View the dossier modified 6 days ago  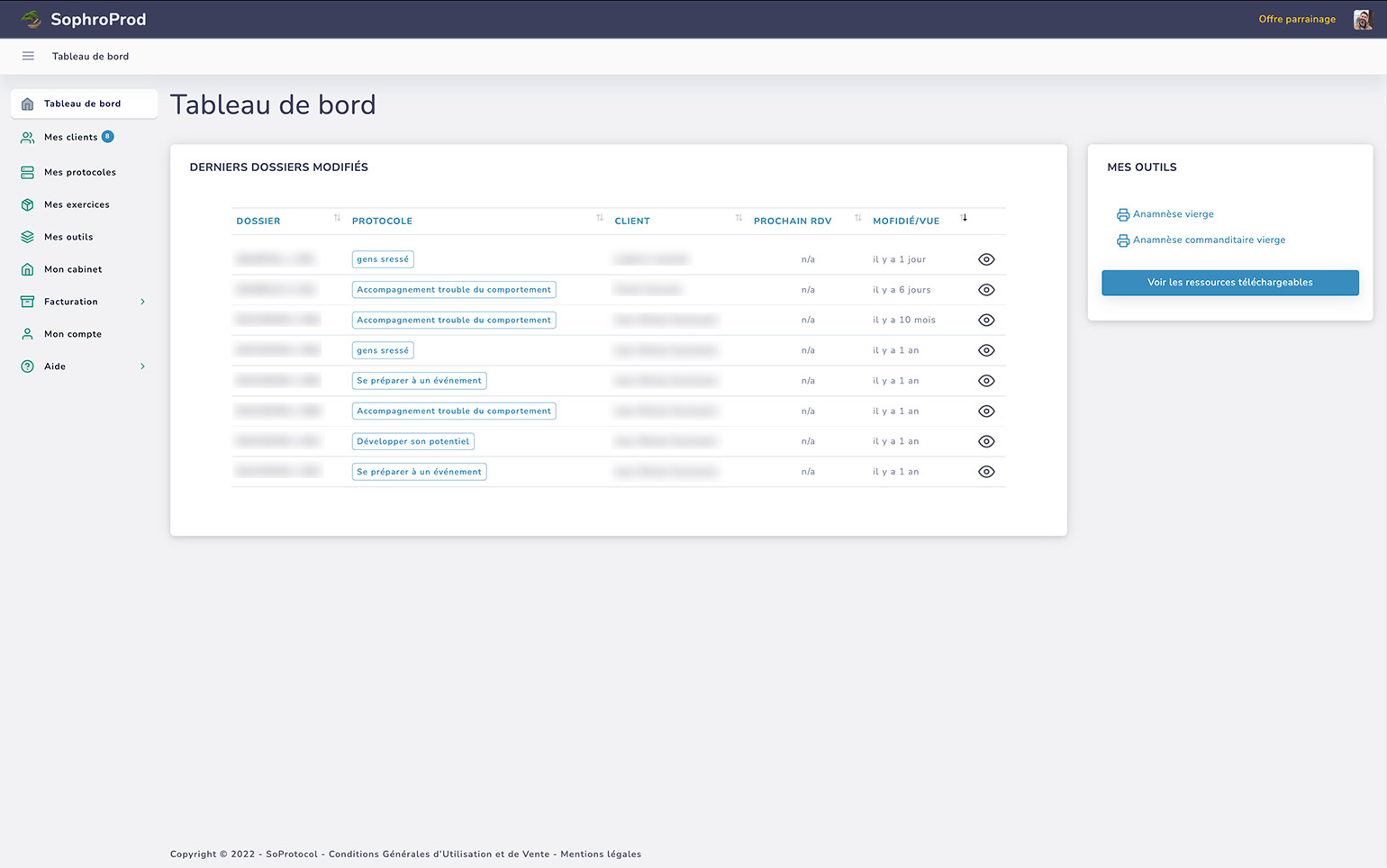(986, 290)
